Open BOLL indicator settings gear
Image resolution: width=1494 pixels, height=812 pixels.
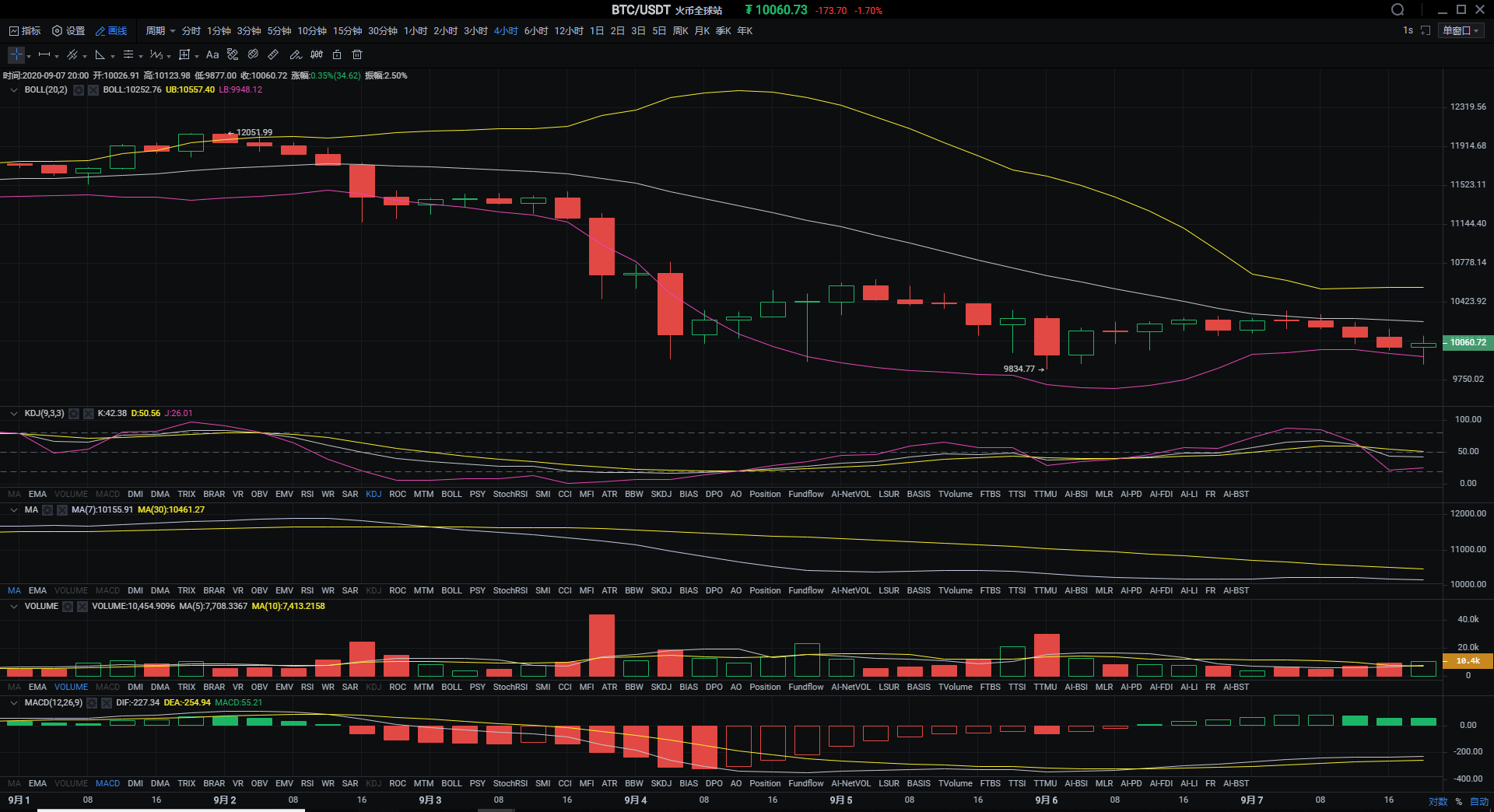click(79, 90)
